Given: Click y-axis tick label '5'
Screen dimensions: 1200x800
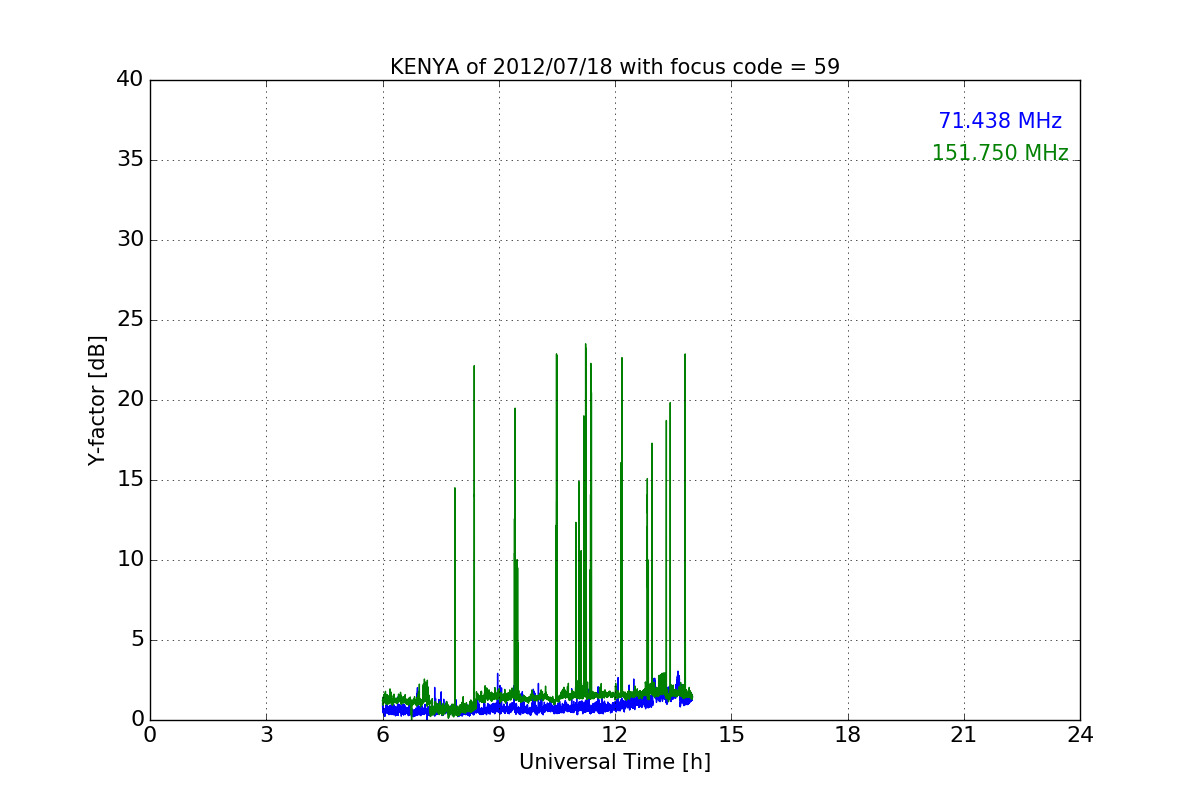Looking at the screenshot, I should tap(136, 640).
